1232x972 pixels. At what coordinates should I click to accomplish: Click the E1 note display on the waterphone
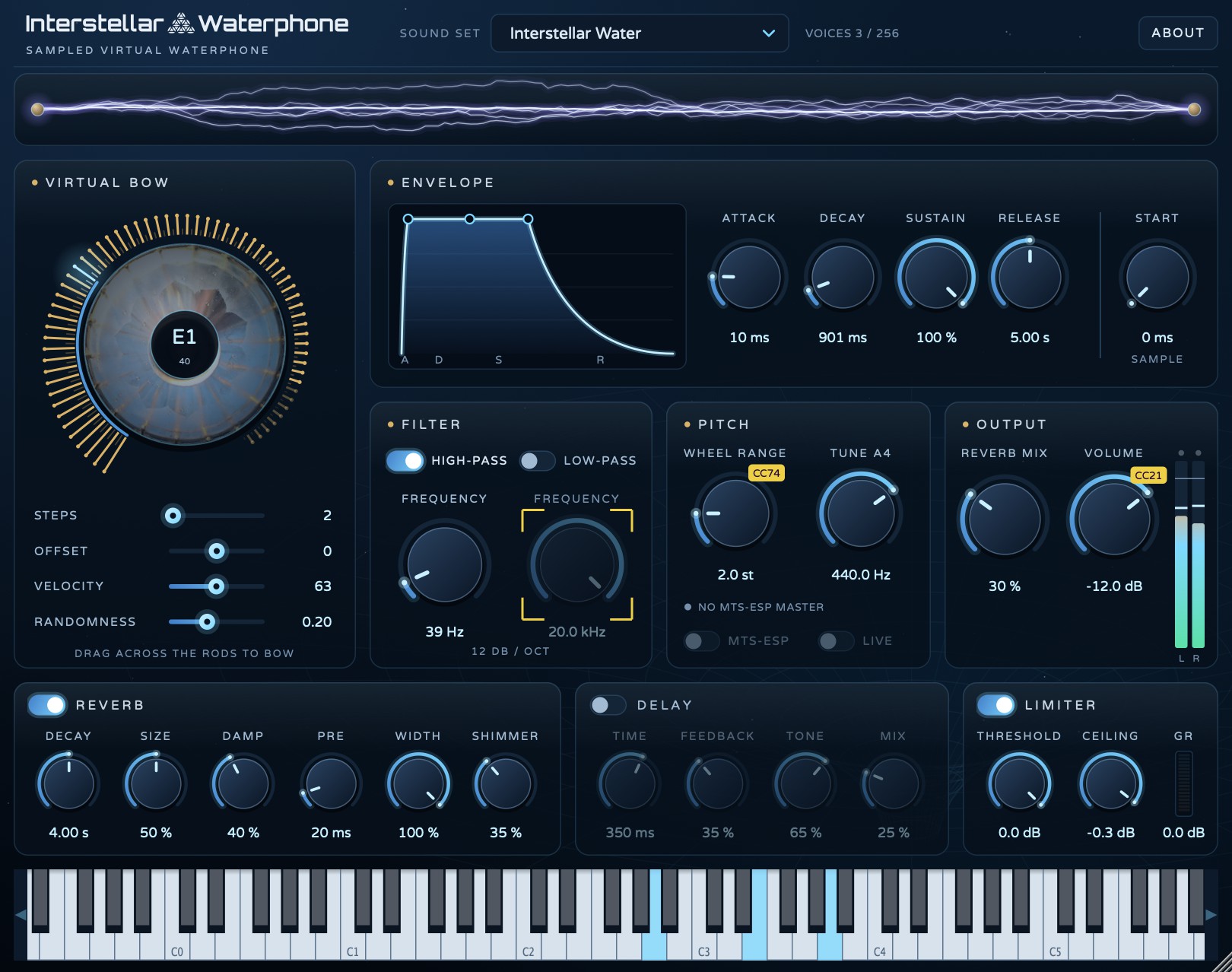click(x=185, y=345)
